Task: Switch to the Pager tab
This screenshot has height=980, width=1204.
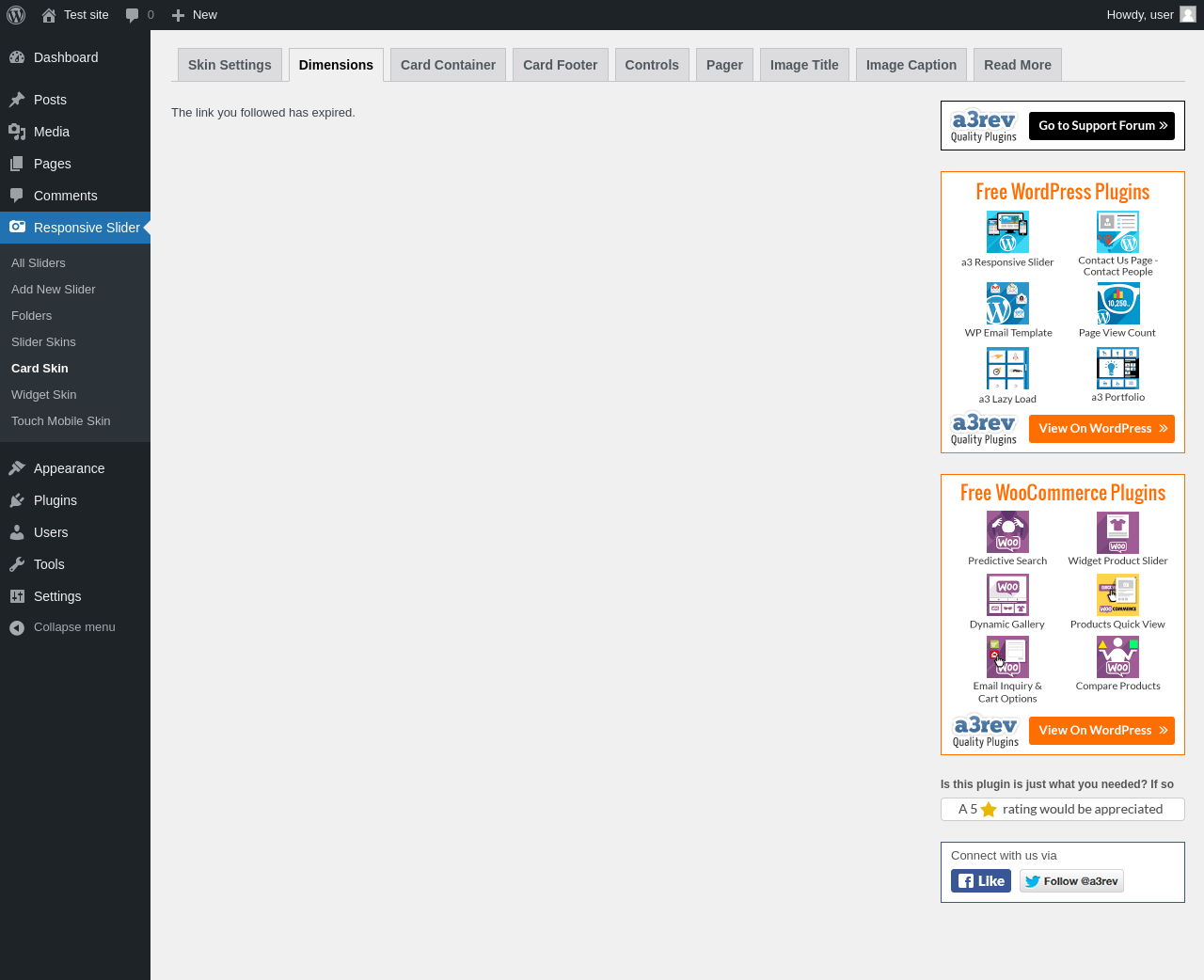Action: pos(724,65)
